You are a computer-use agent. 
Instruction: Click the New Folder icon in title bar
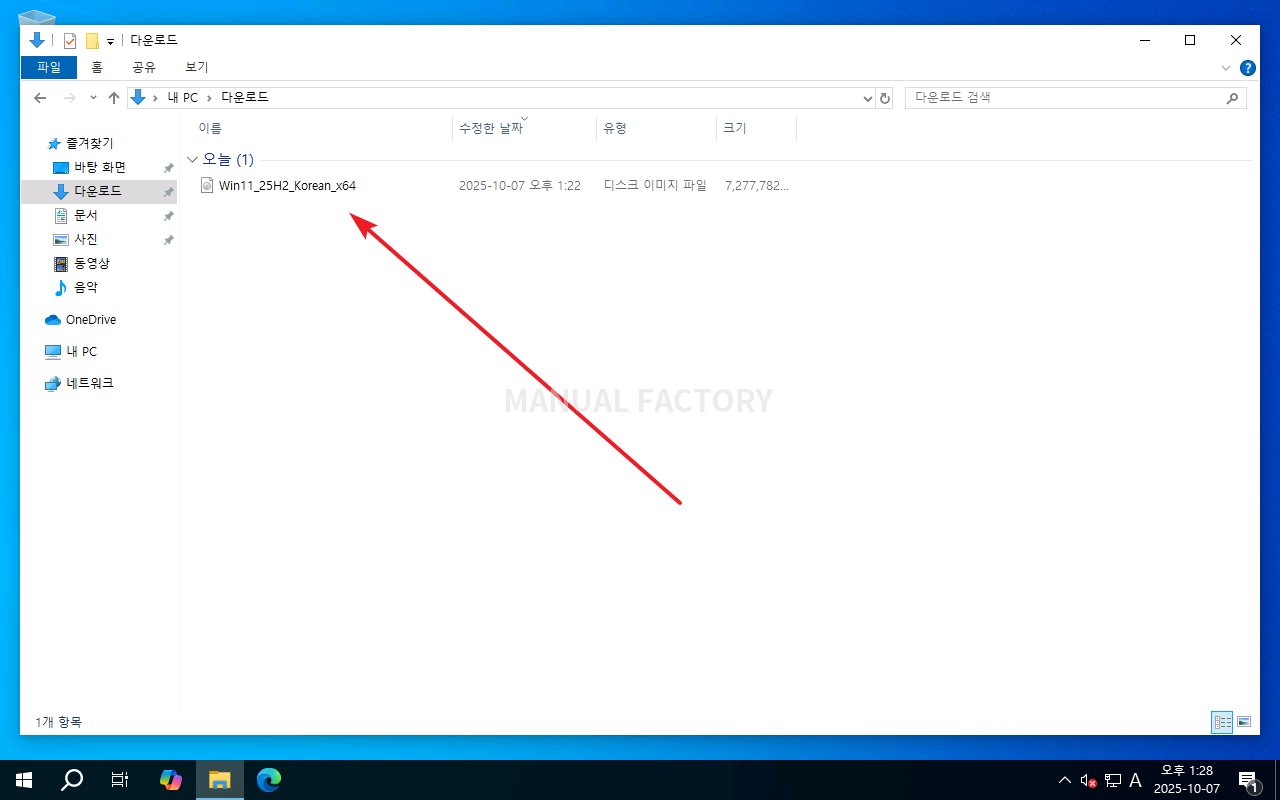(x=92, y=41)
